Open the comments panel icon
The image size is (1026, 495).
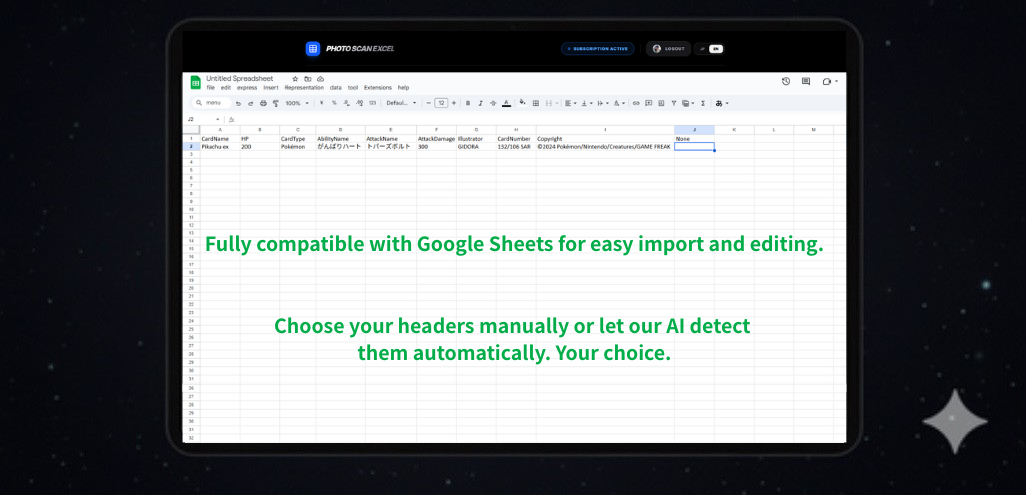805,81
